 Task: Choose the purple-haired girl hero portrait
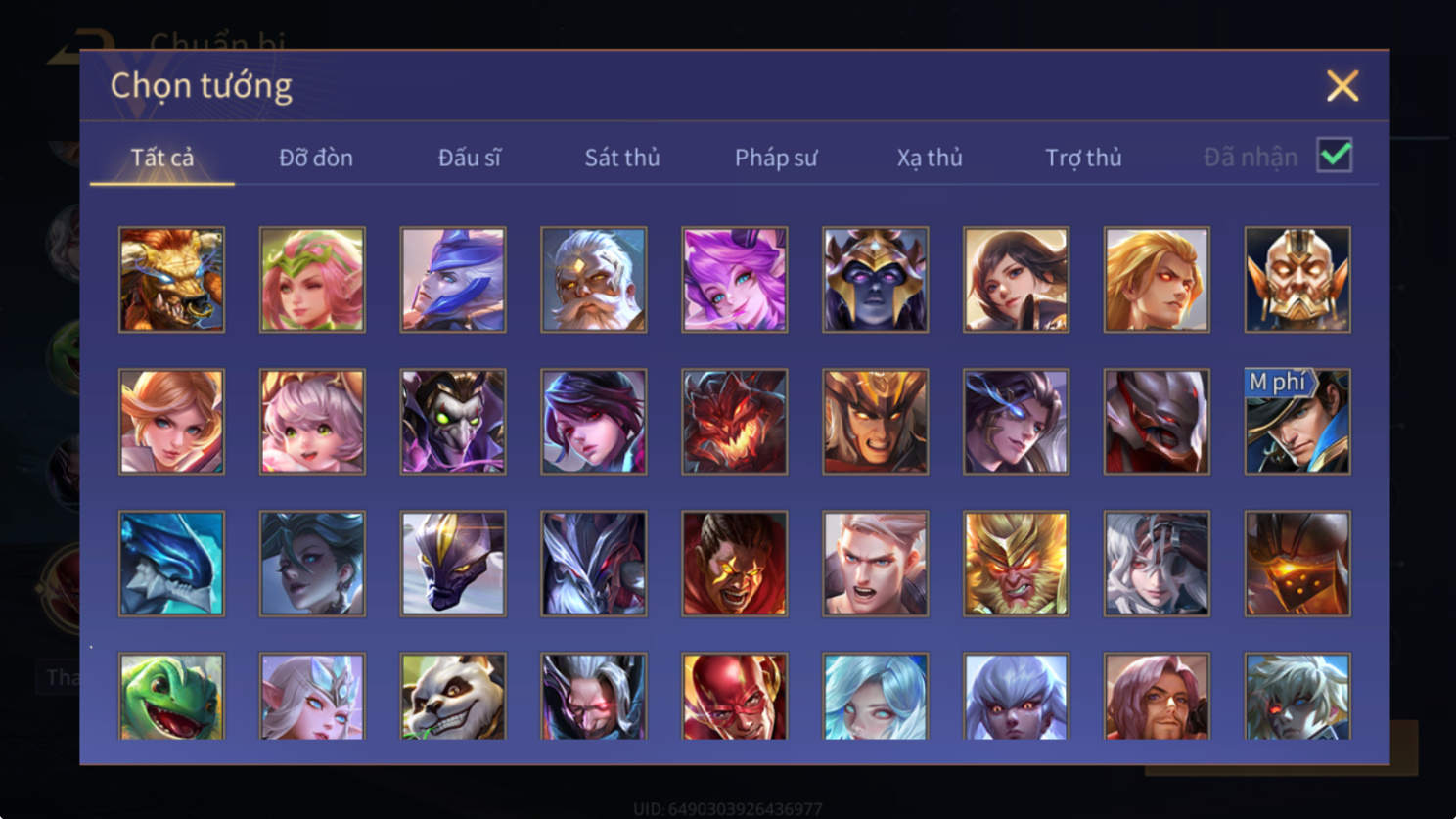[x=735, y=280]
